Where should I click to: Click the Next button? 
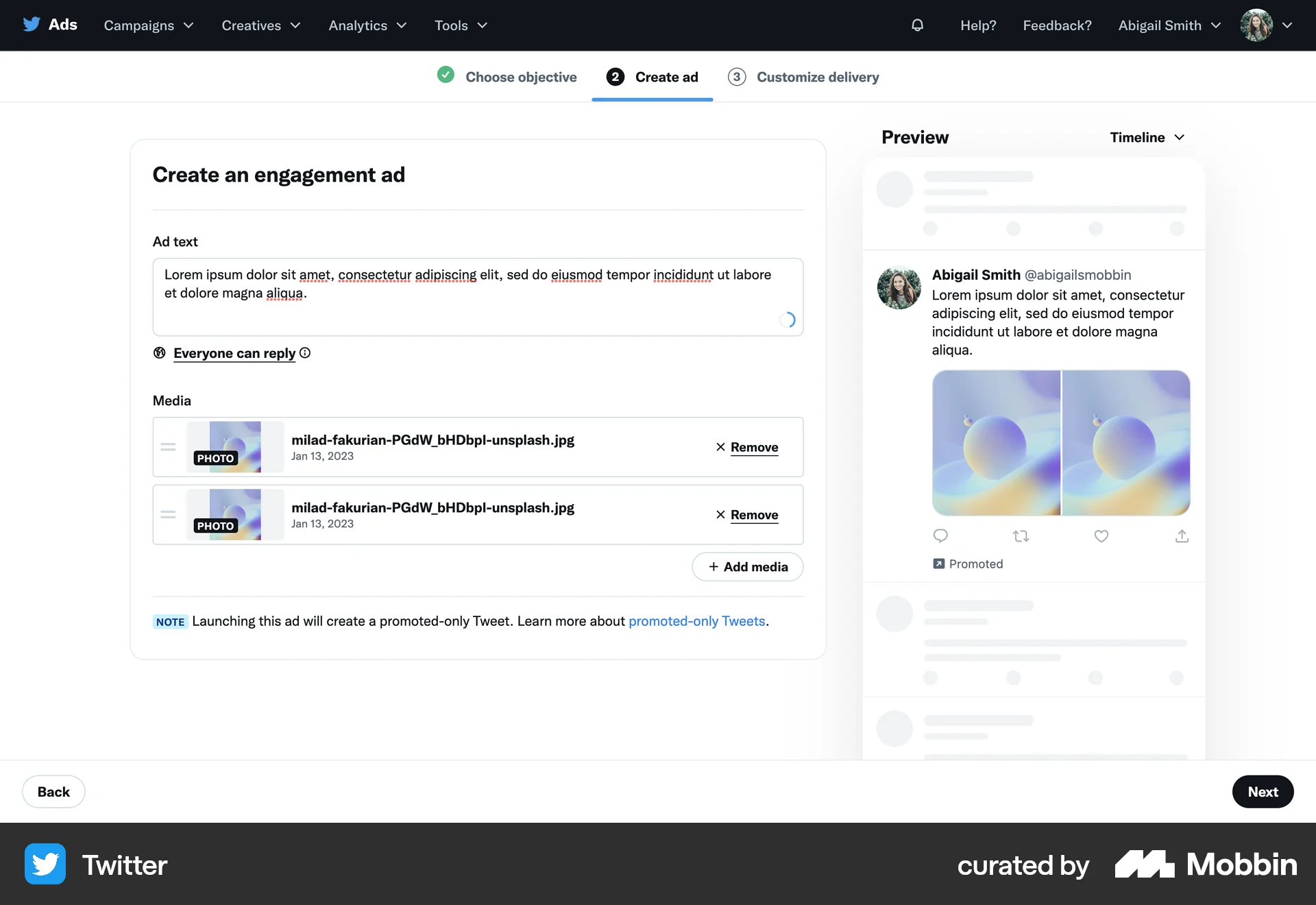1263,792
